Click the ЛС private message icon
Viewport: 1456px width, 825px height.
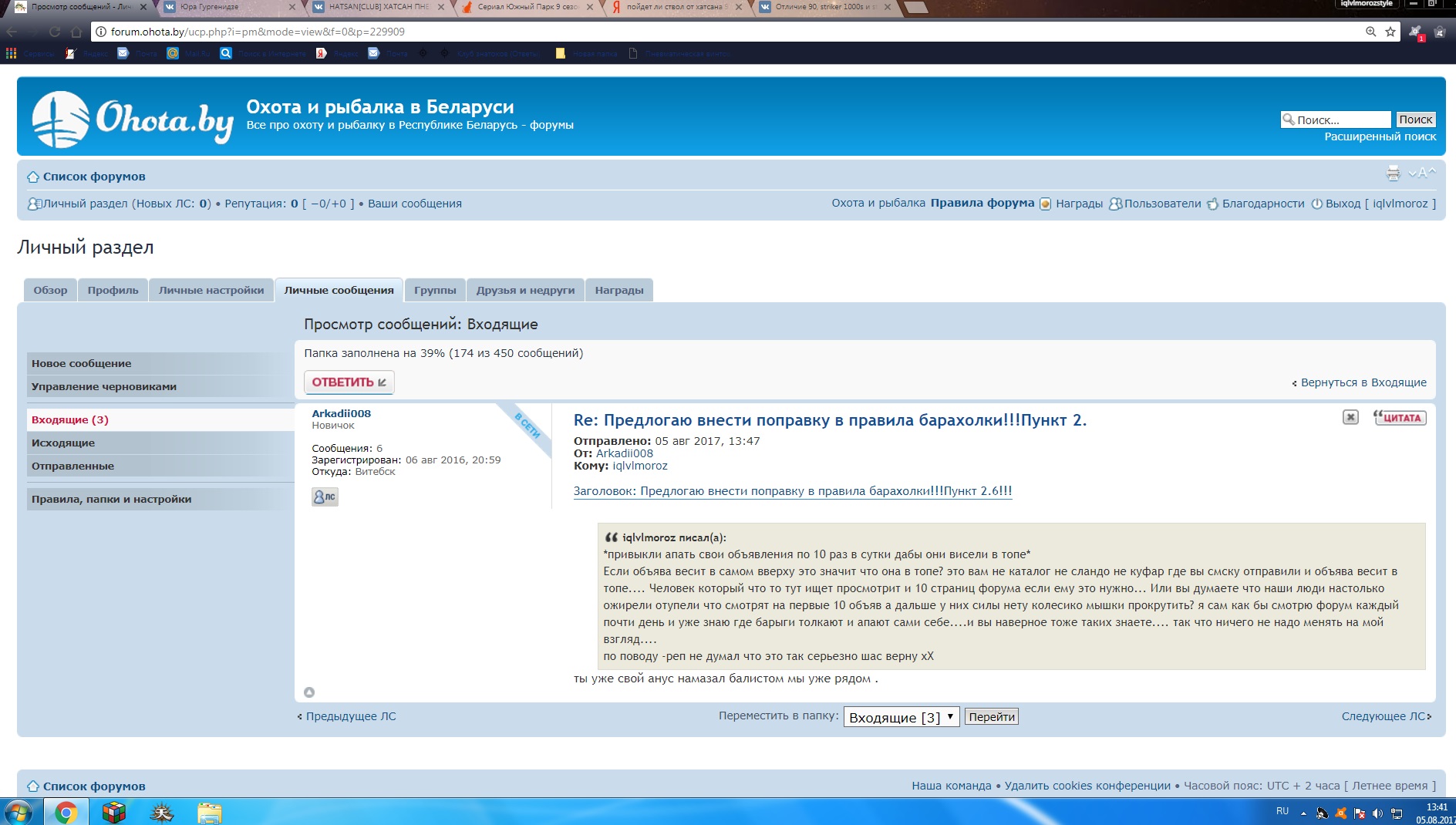(325, 497)
